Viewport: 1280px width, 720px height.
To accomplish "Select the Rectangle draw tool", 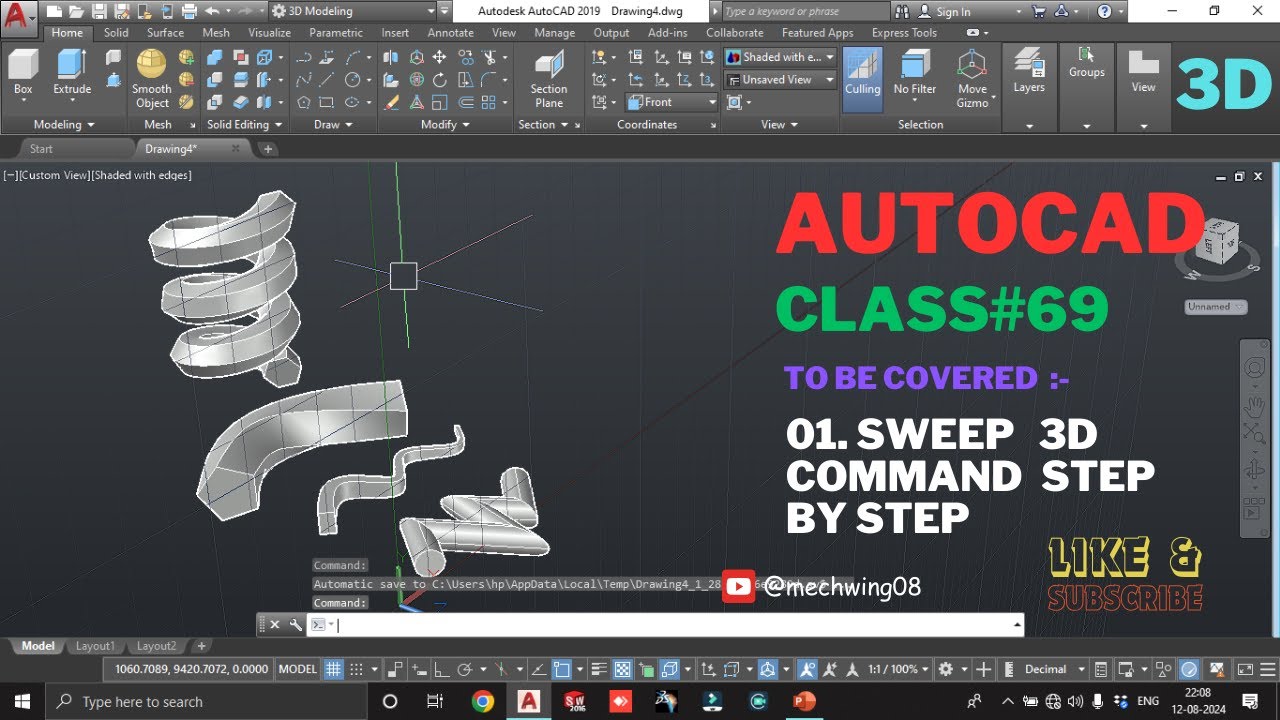I will (327, 101).
